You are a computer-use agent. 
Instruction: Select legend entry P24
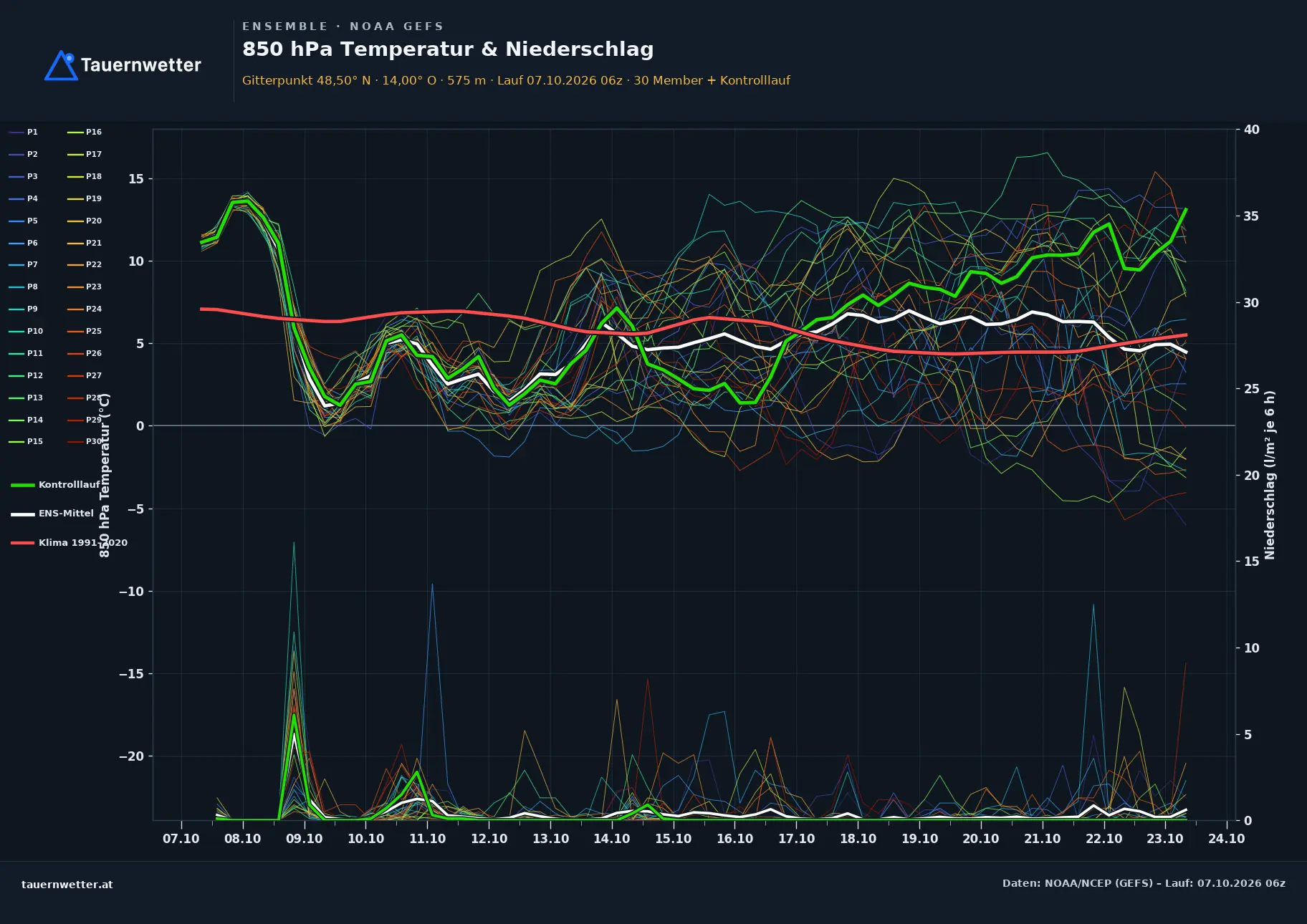(x=85, y=309)
